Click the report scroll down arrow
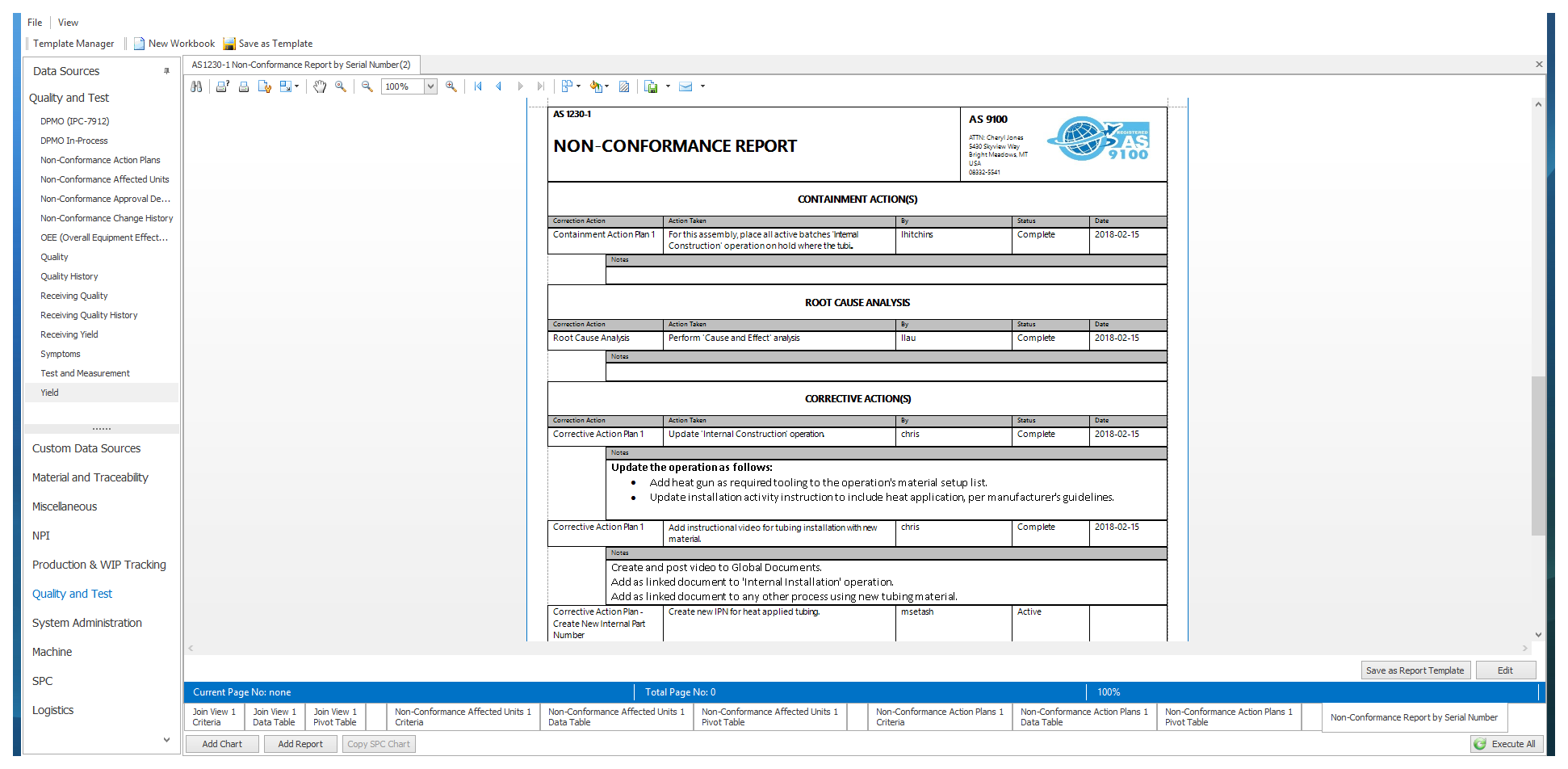This screenshot has width=1568, height=769. click(x=1538, y=635)
